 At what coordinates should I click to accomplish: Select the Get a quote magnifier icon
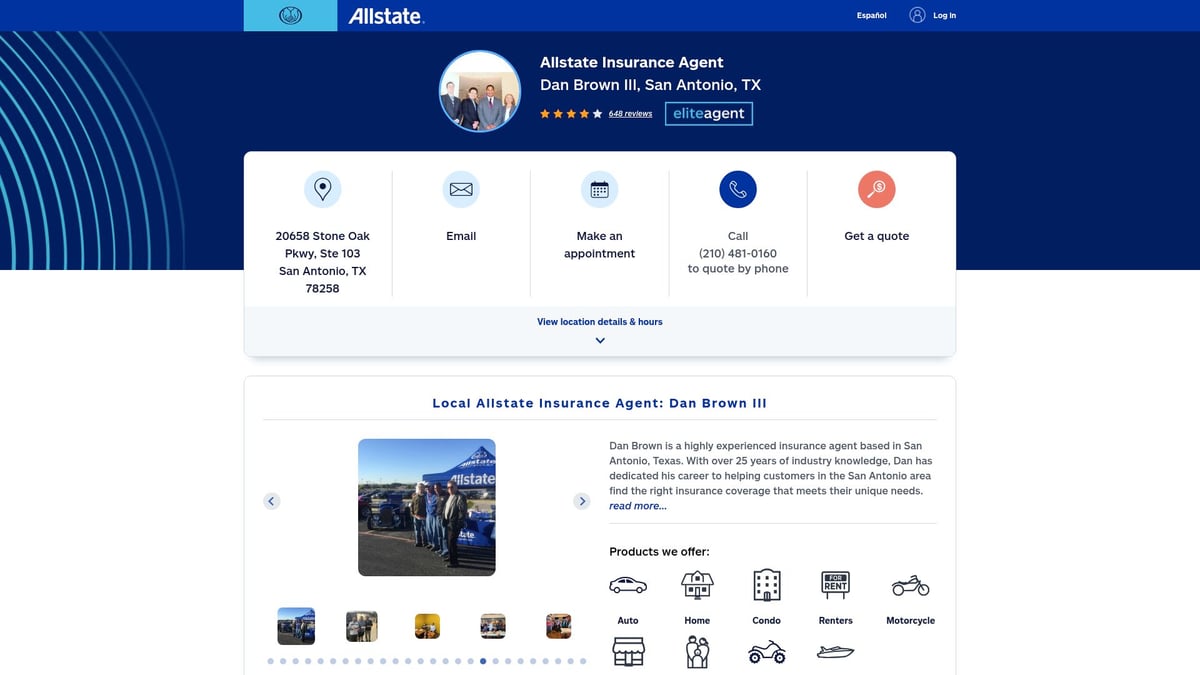pos(876,188)
